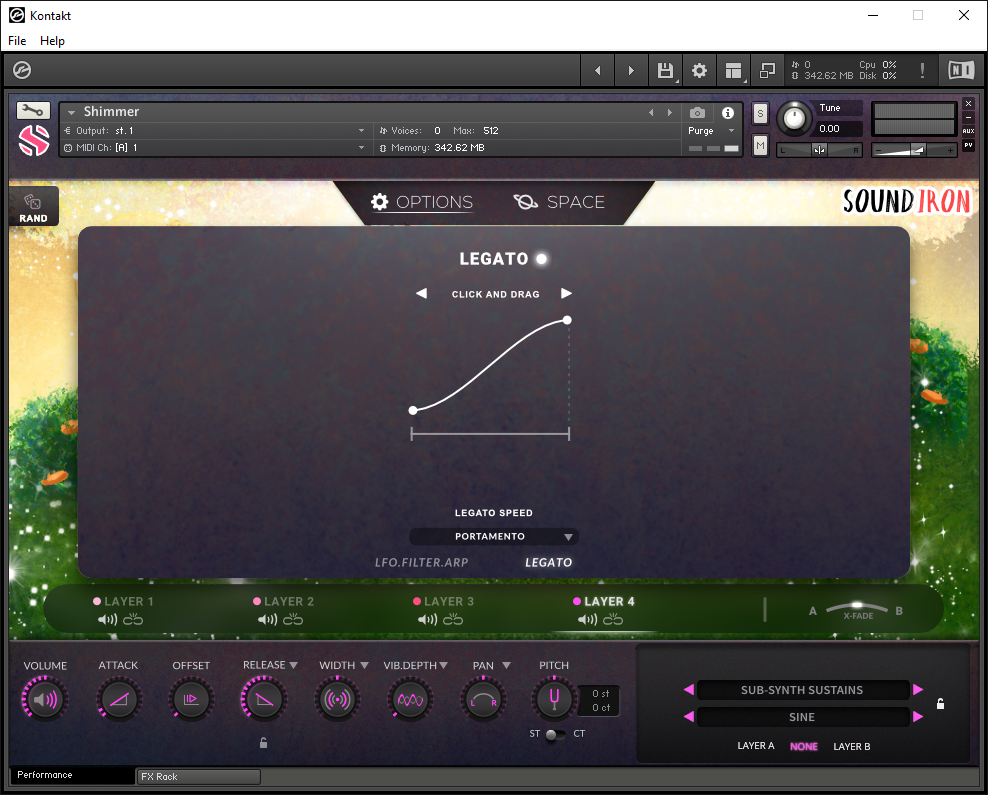This screenshot has width=988, height=795.
Task: Click the NI logo button
Action: pos(961,70)
